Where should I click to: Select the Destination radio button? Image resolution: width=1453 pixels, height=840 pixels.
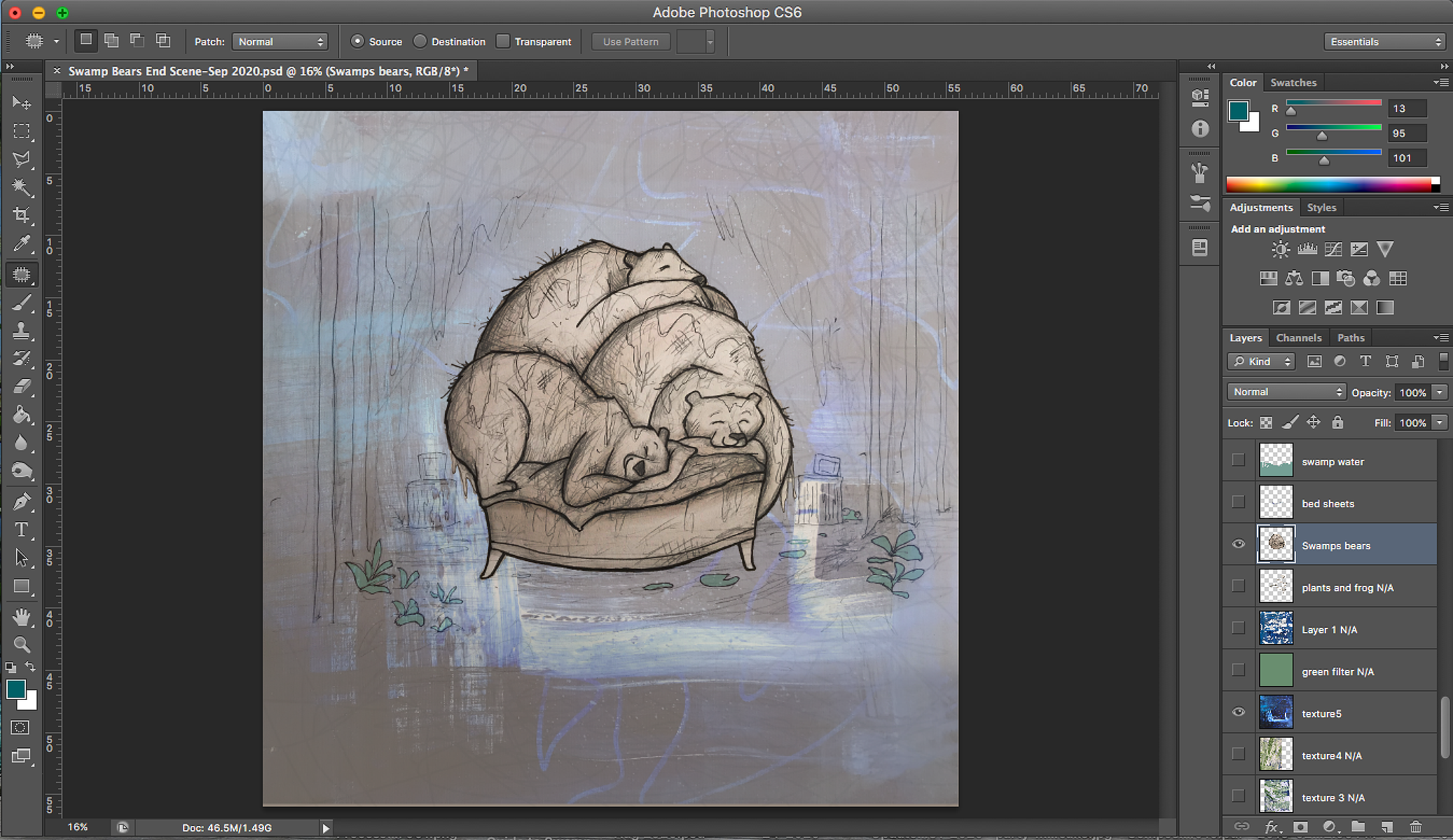(420, 41)
